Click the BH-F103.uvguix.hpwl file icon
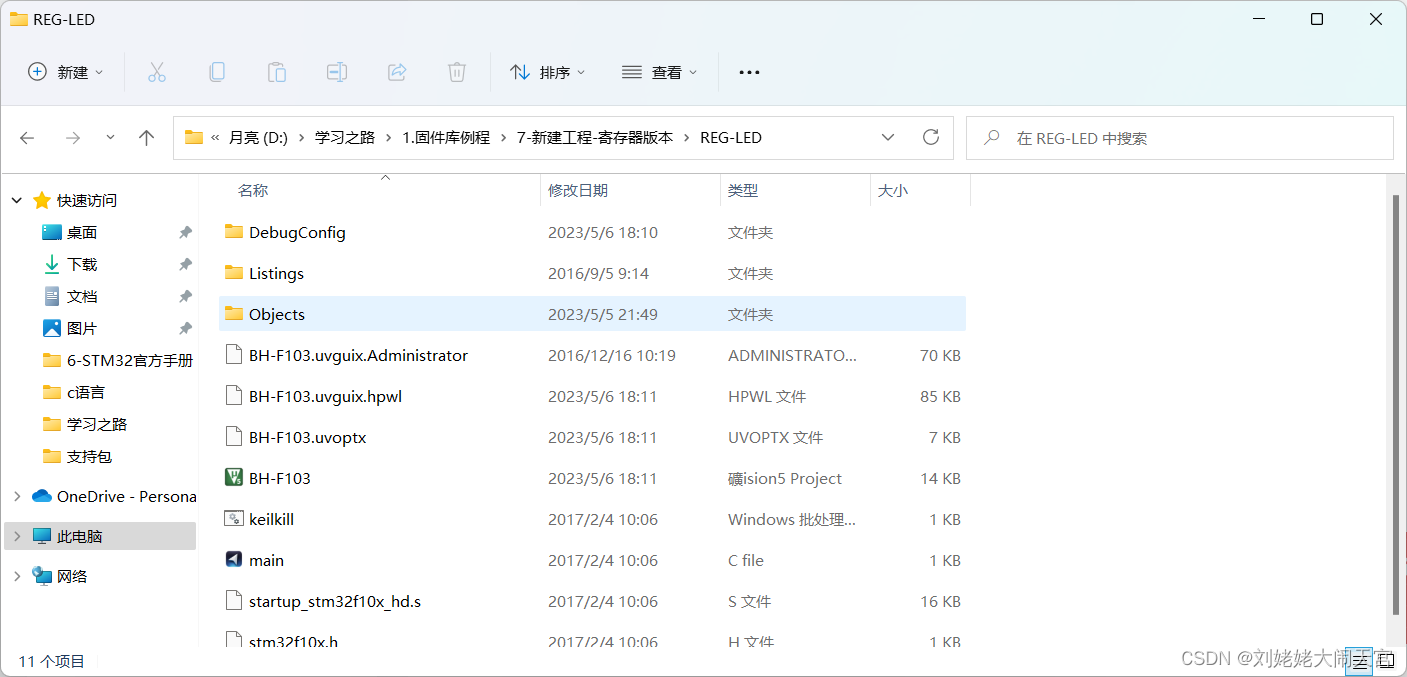This screenshot has width=1407, height=677. 234,396
